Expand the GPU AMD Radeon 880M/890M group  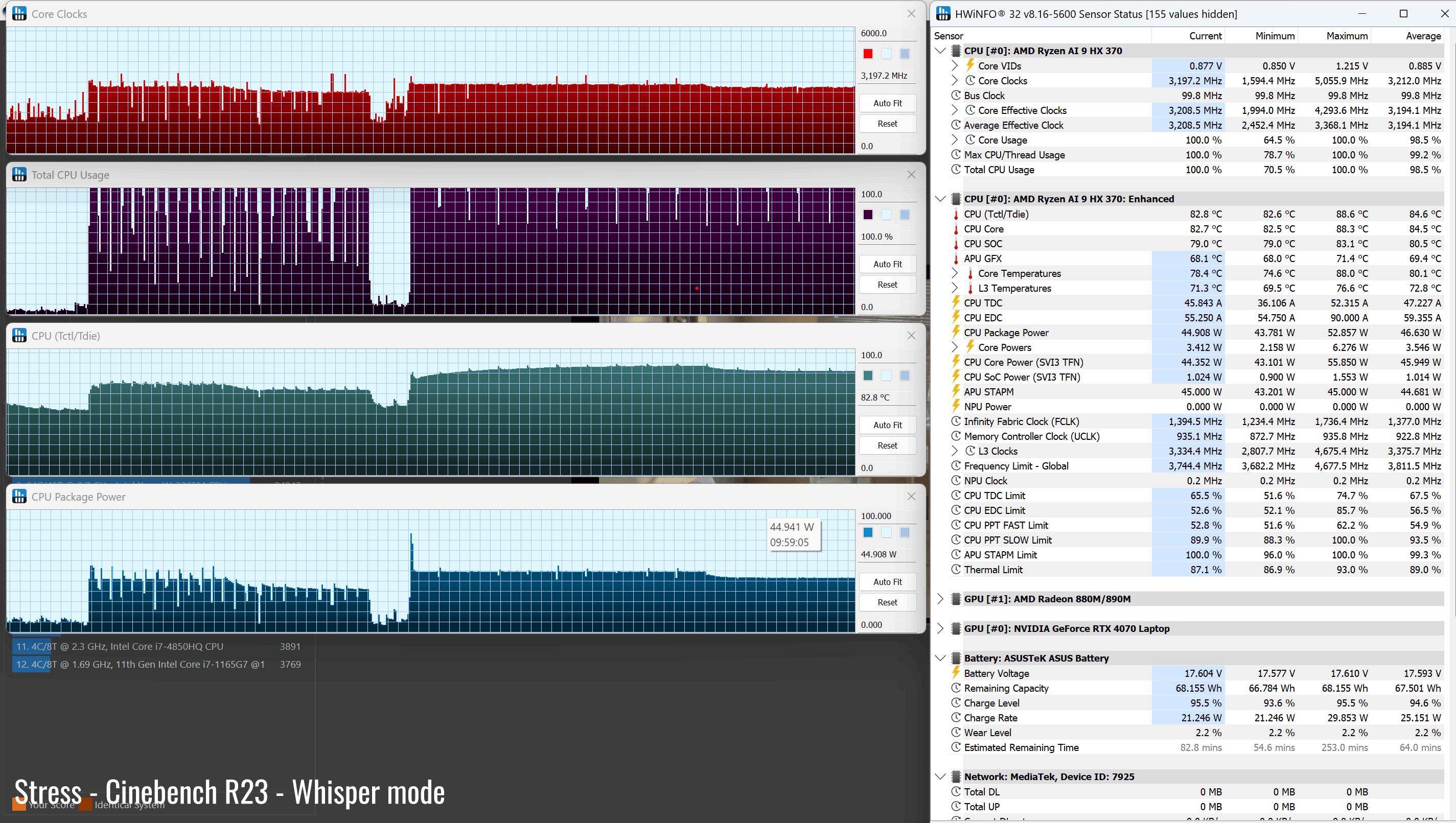click(941, 599)
